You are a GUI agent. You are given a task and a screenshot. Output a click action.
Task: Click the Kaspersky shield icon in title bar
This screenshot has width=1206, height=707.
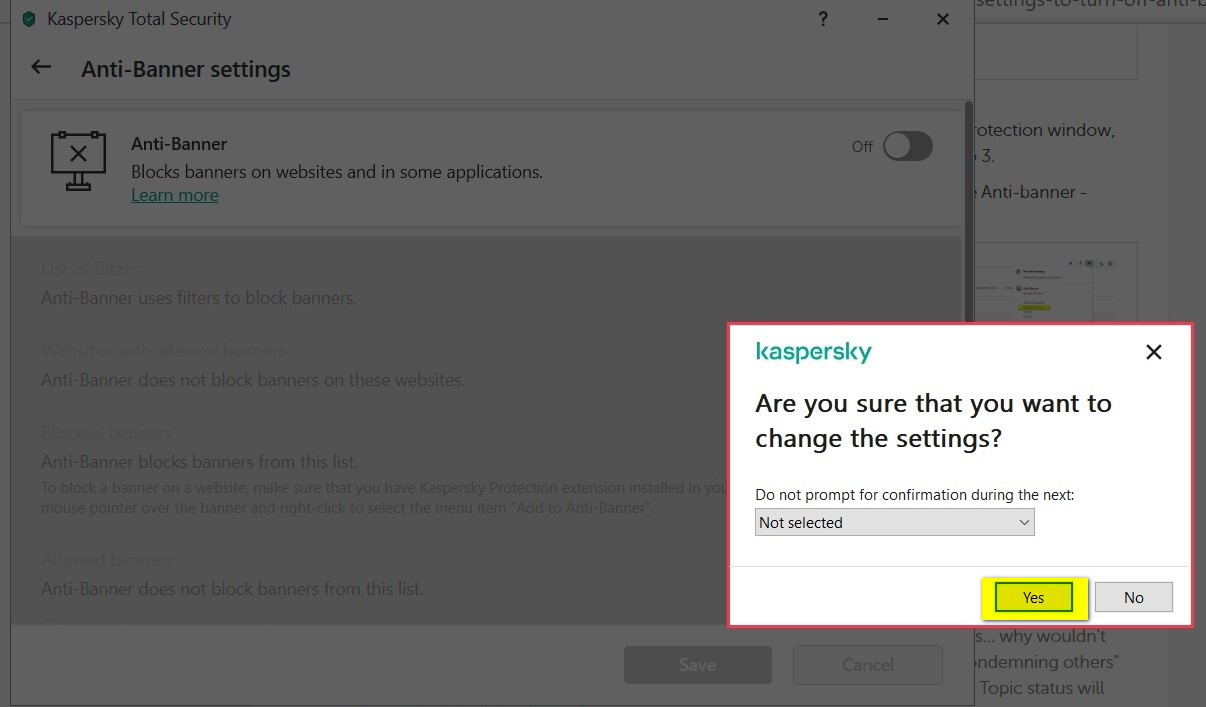pyautogui.click(x=29, y=19)
